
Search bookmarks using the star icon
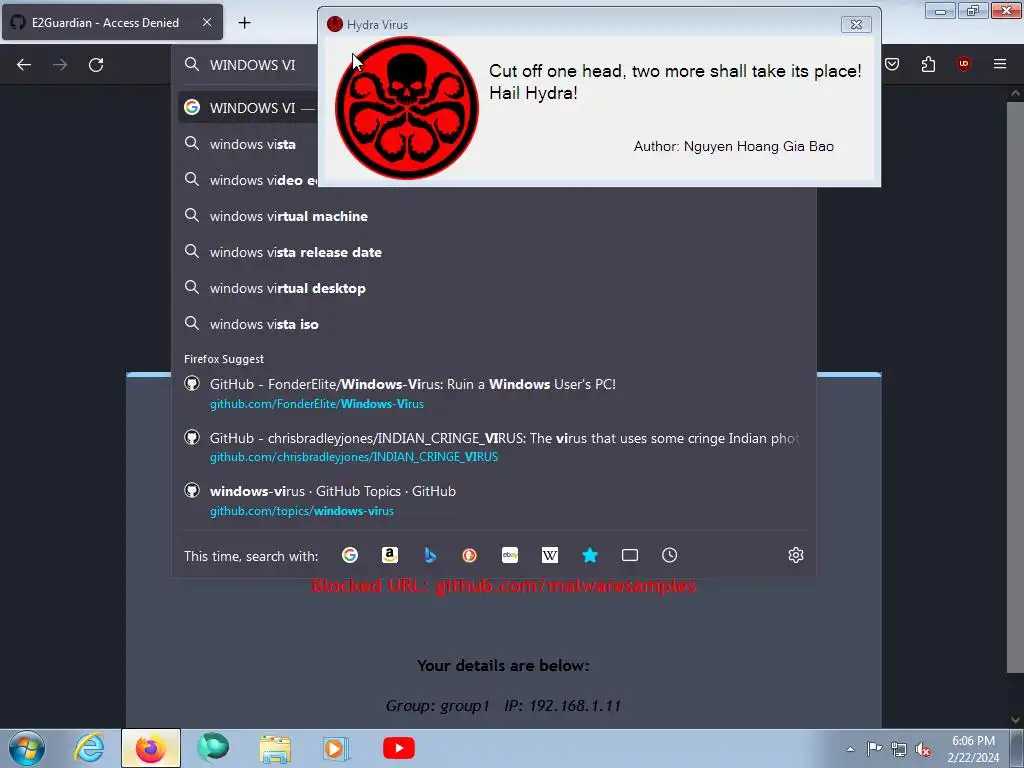click(x=590, y=555)
